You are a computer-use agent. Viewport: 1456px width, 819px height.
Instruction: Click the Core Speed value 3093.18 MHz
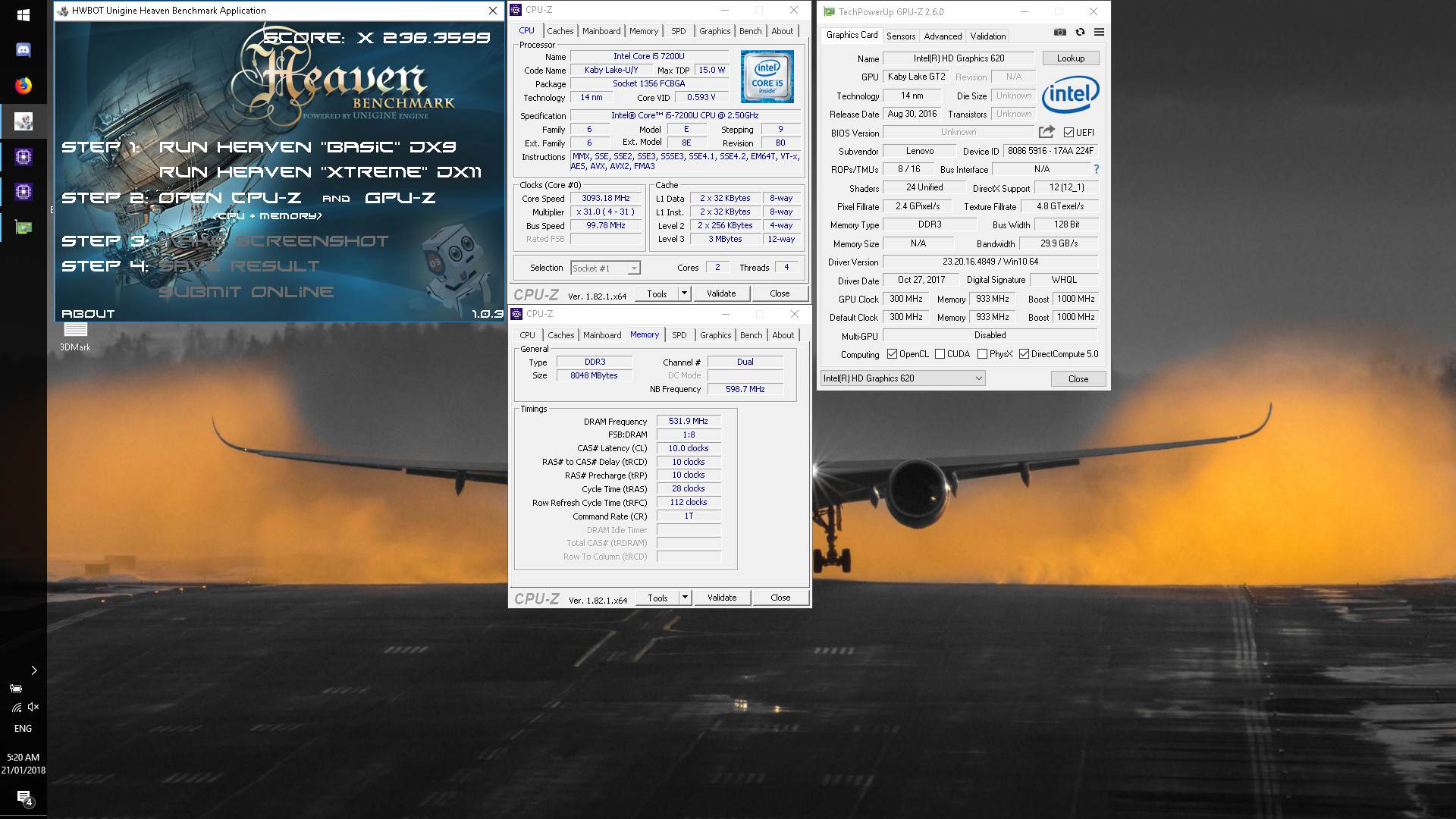606,198
